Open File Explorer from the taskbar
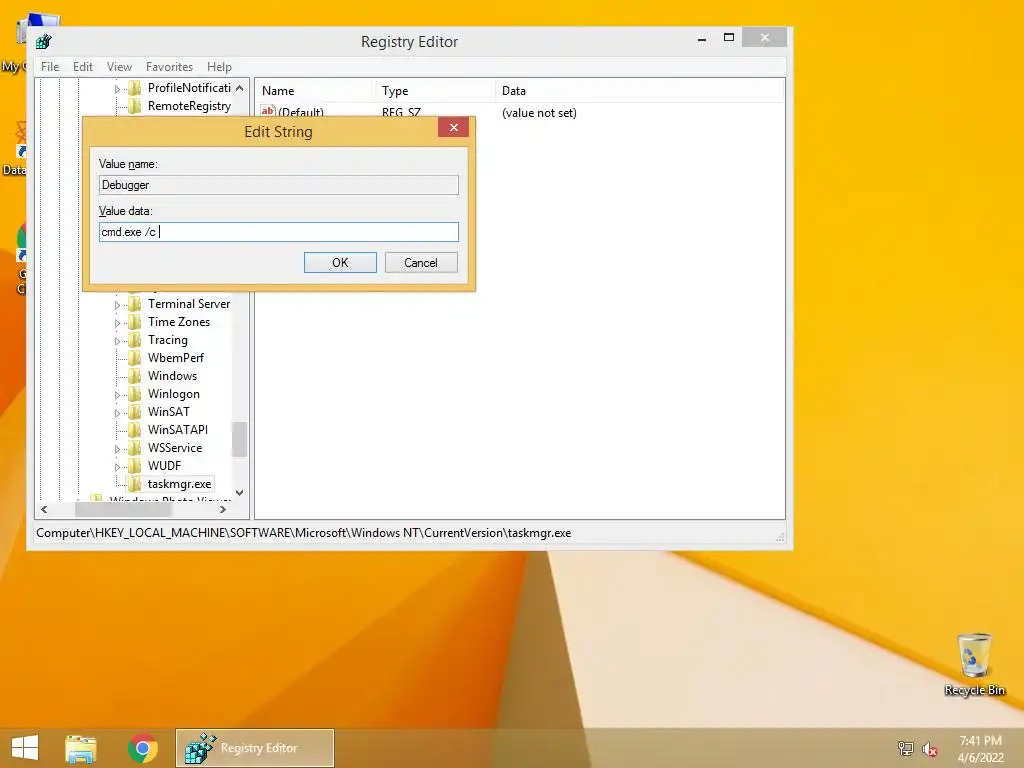This screenshot has height=768, width=1024. pyautogui.click(x=81, y=748)
